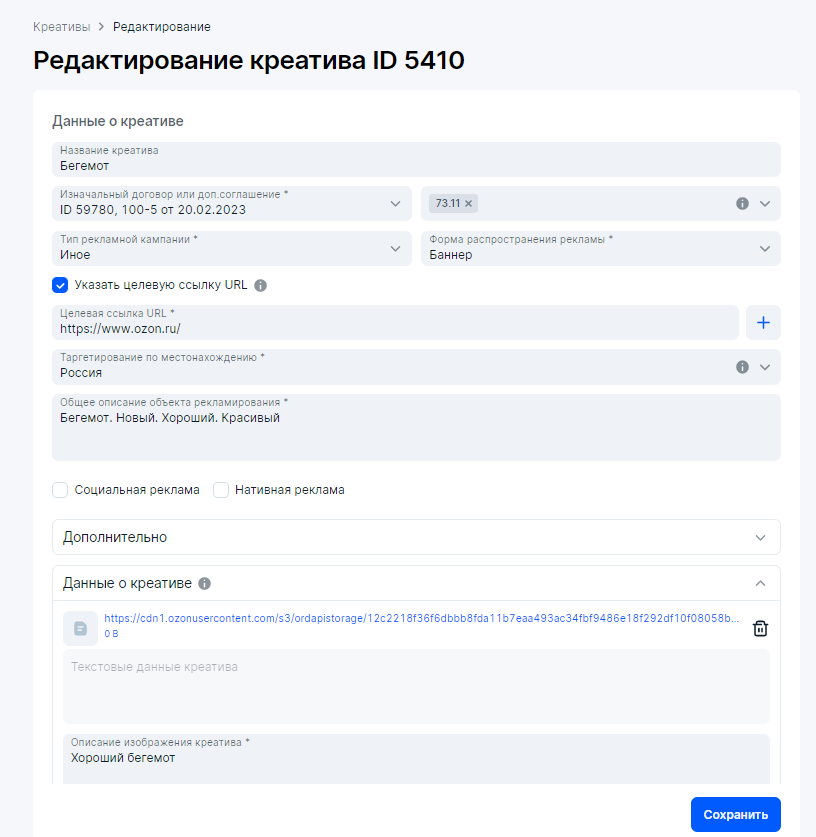Screen dimensions: 816x837
Task: Click info icon in location targeting field
Action: click(x=742, y=367)
